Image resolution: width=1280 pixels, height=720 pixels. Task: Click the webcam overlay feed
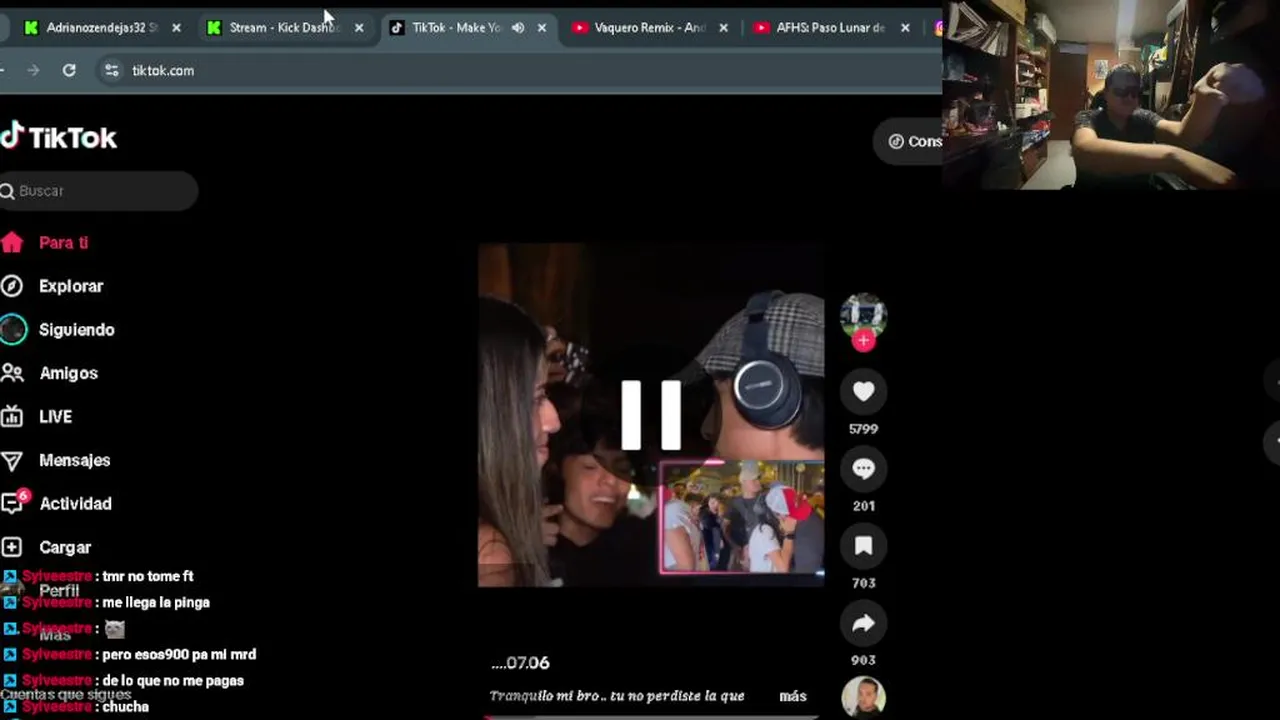[x=1111, y=95]
